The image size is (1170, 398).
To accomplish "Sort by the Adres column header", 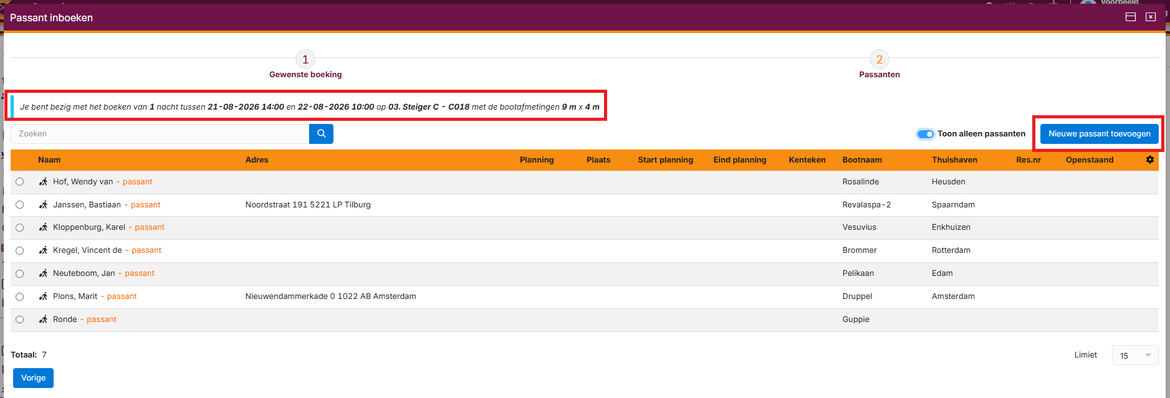I will pyautogui.click(x=257, y=160).
